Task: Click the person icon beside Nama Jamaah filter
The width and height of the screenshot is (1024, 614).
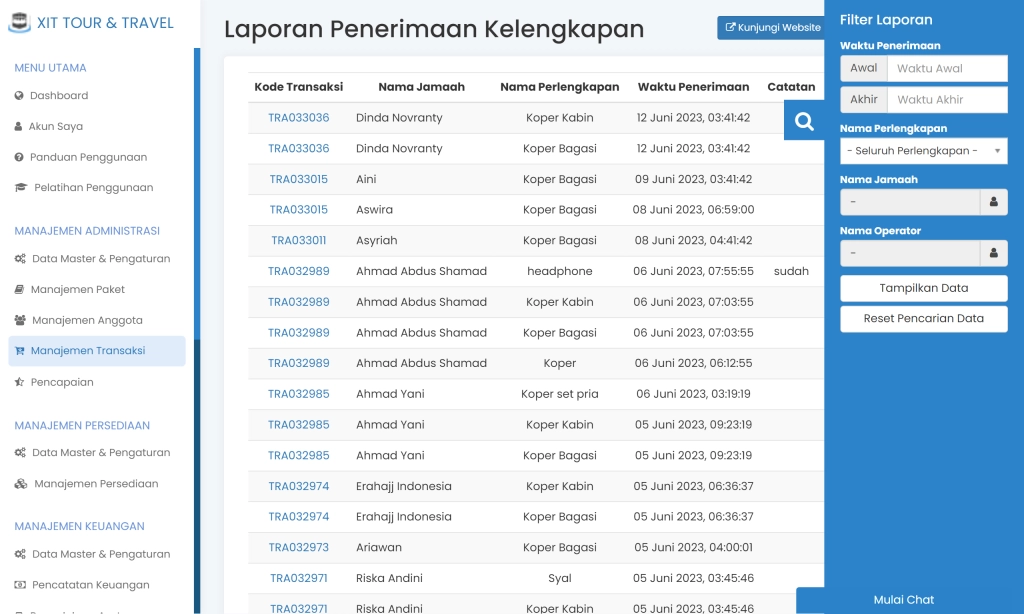Action: coord(993,202)
